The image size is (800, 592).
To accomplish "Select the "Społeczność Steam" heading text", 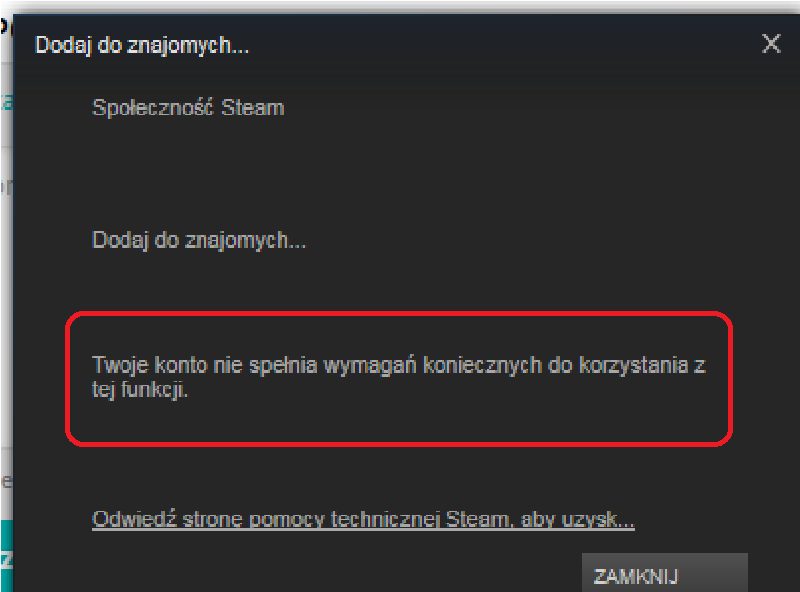I will click(188, 108).
